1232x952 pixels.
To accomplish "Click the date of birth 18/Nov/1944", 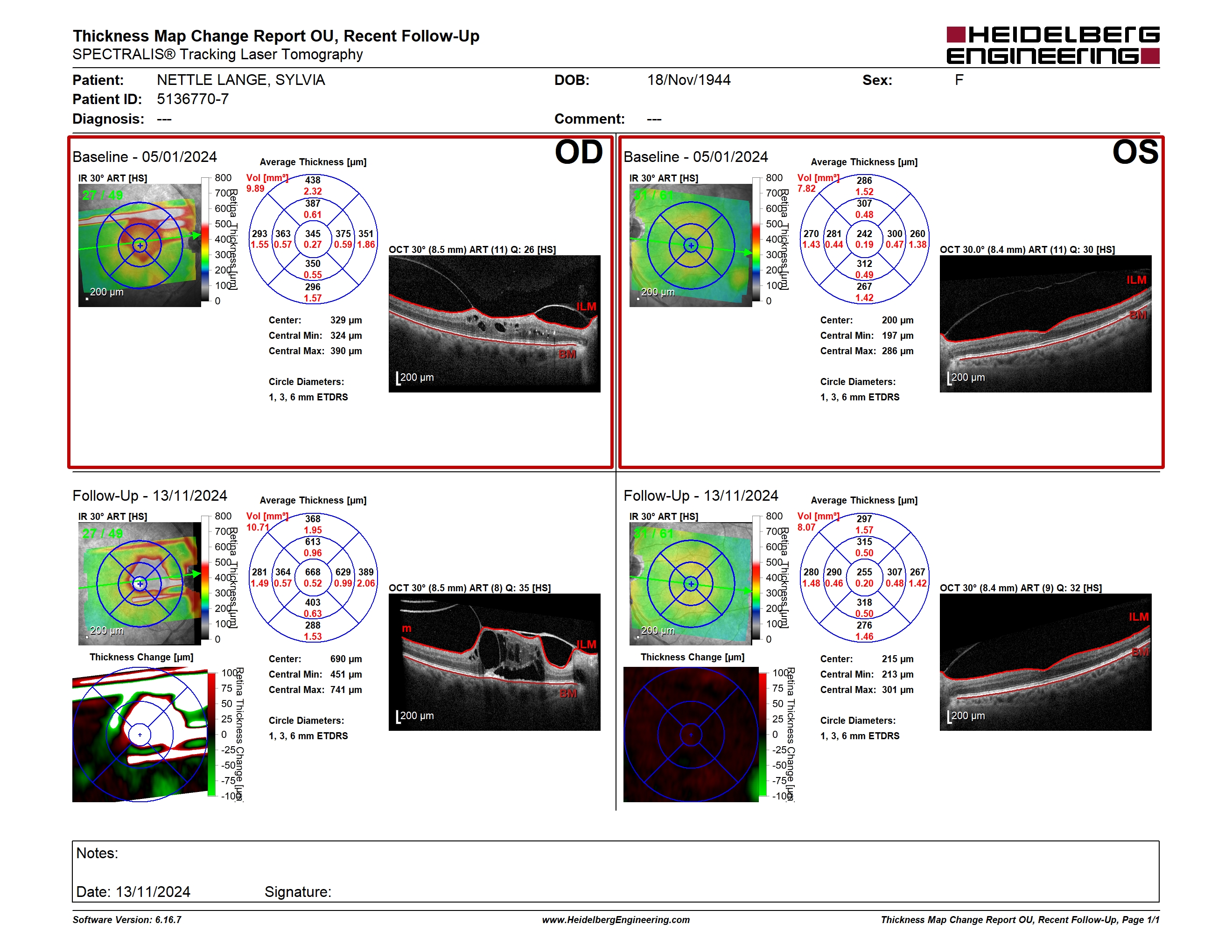I will (689, 80).
